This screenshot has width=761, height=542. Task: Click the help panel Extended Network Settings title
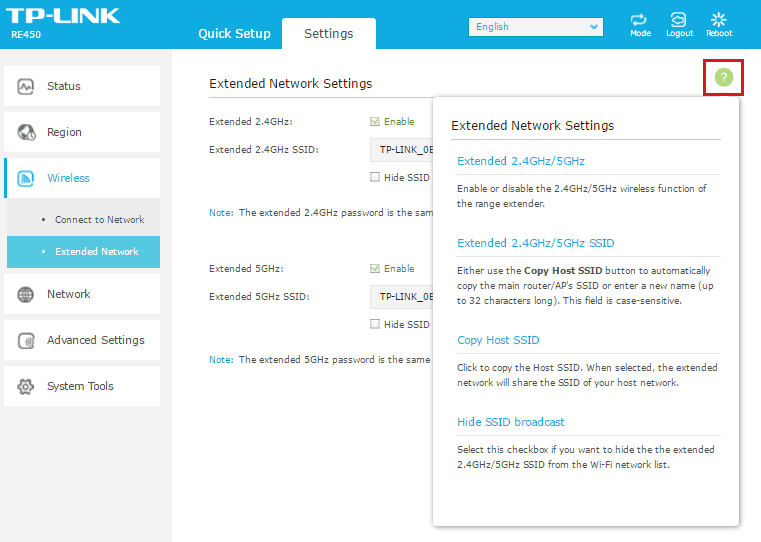pyautogui.click(x=532, y=126)
